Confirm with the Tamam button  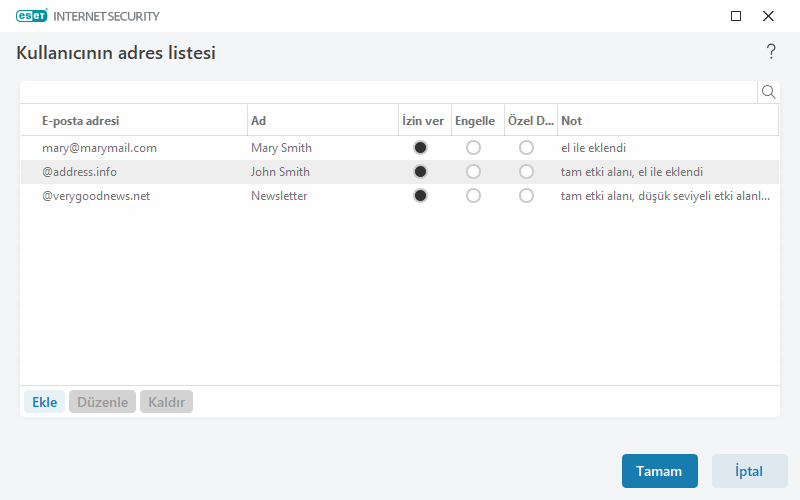(x=659, y=471)
